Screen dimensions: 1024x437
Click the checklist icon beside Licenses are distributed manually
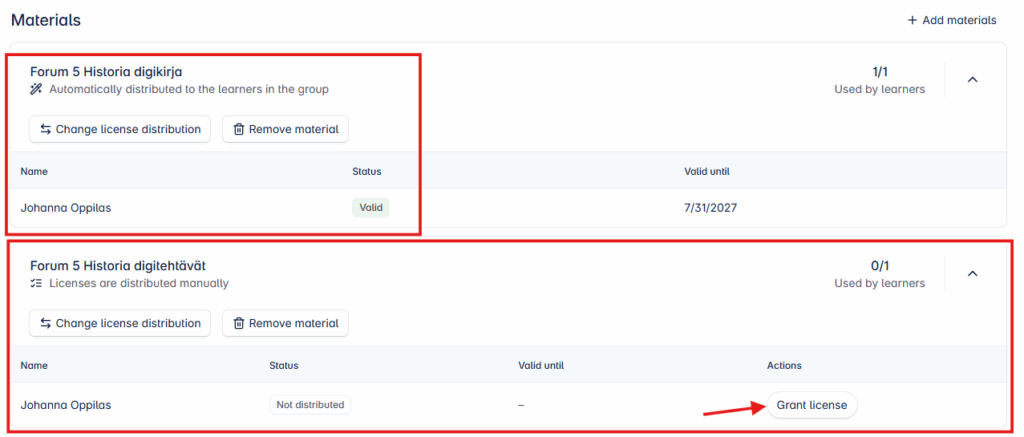[37, 283]
